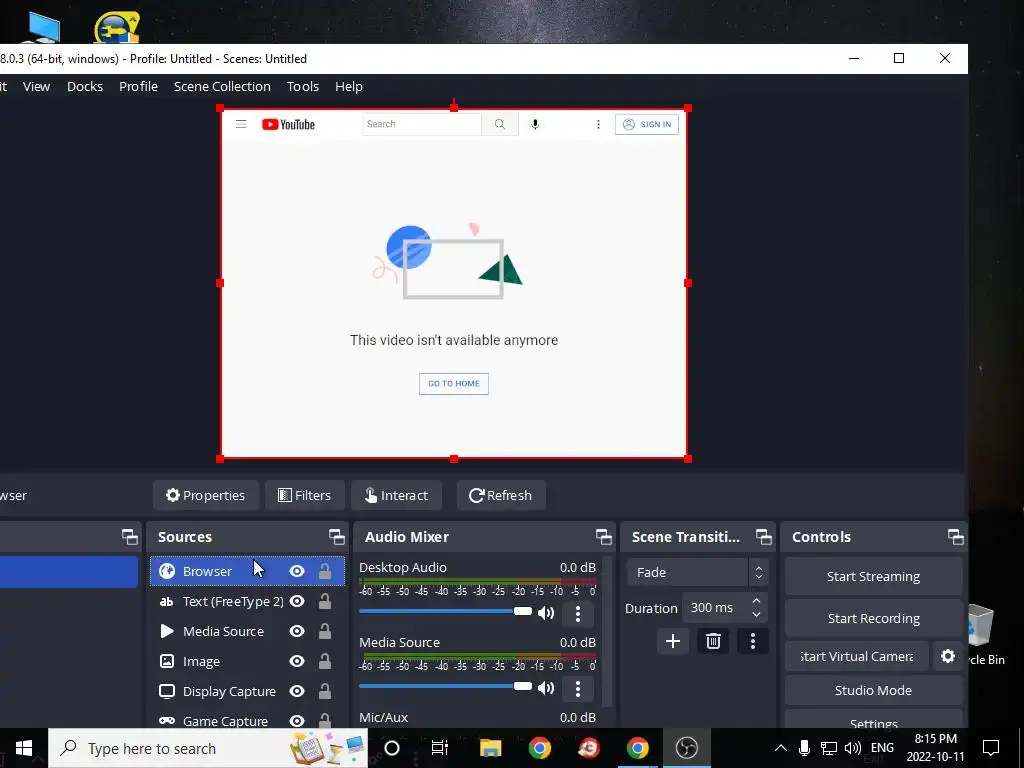Viewport: 1024px width, 768px height.
Task: Open the Tools menu
Action: point(303,86)
